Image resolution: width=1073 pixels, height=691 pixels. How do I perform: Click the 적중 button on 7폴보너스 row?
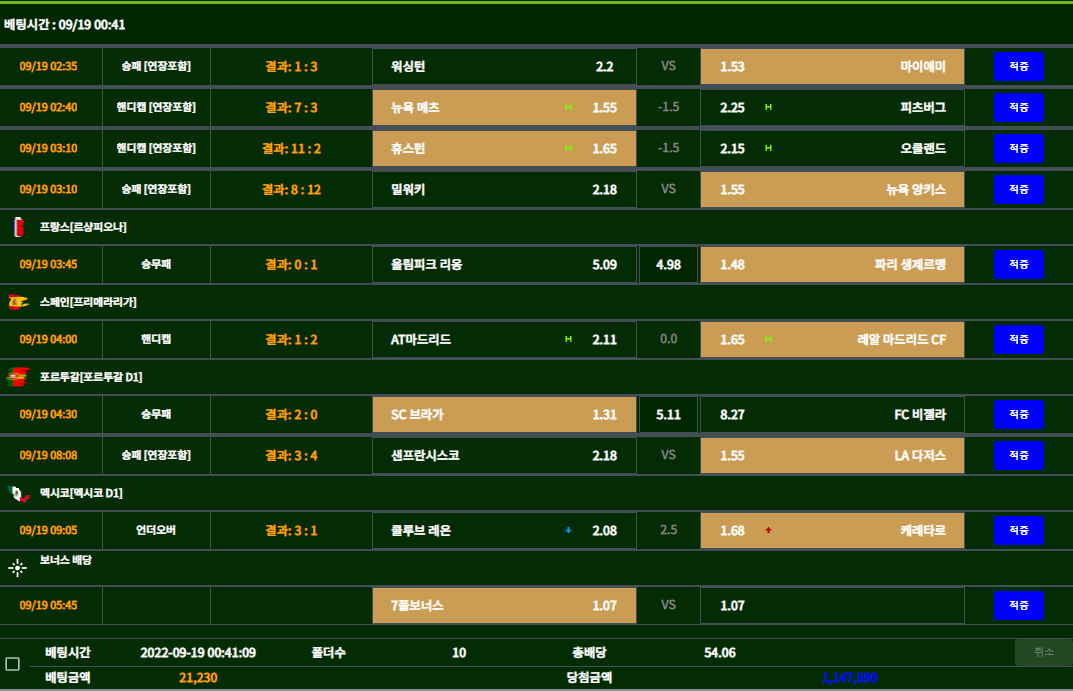(x=1018, y=606)
